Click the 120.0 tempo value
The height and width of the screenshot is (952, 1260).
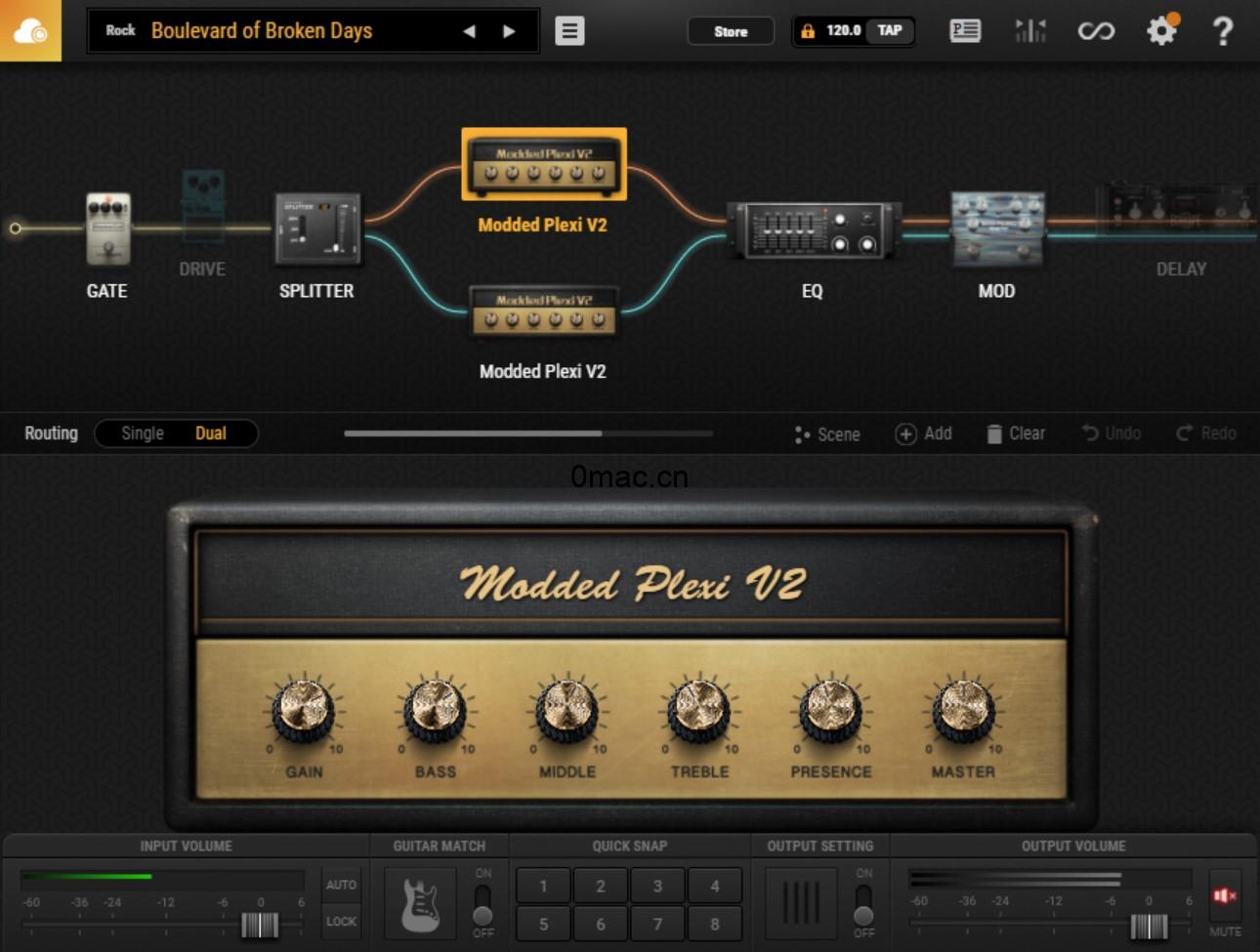(843, 30)
